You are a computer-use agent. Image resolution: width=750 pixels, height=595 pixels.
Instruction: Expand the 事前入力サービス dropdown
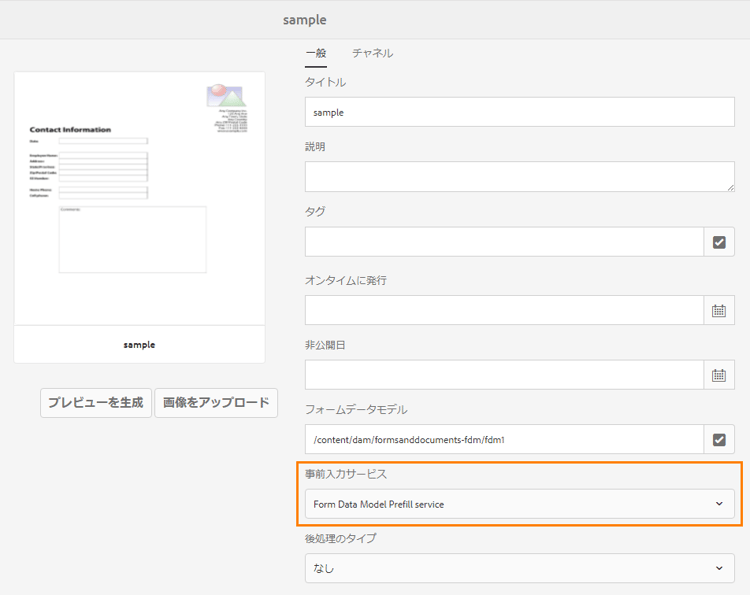coord(519,504)
